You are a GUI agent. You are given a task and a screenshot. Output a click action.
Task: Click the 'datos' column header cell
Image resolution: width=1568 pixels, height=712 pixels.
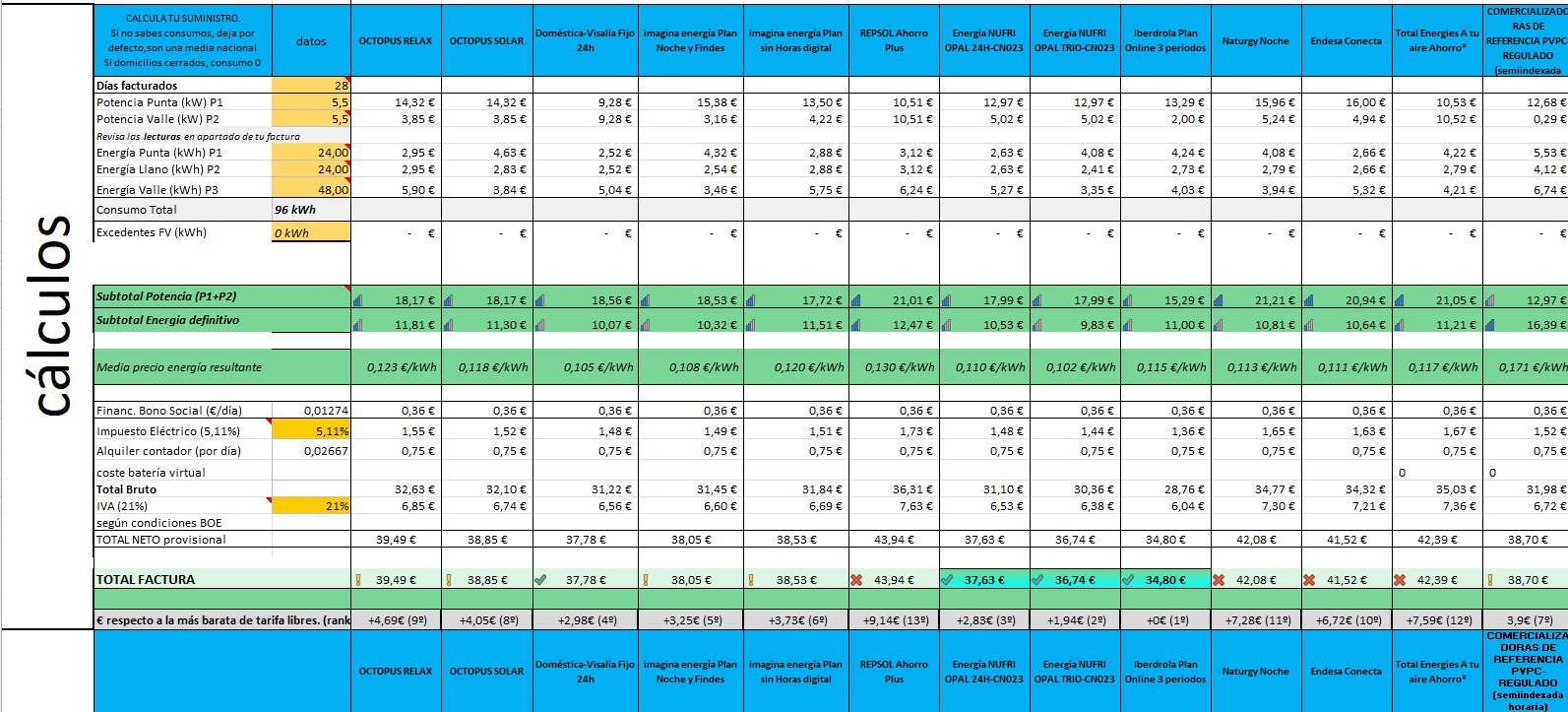coord(311,40)
